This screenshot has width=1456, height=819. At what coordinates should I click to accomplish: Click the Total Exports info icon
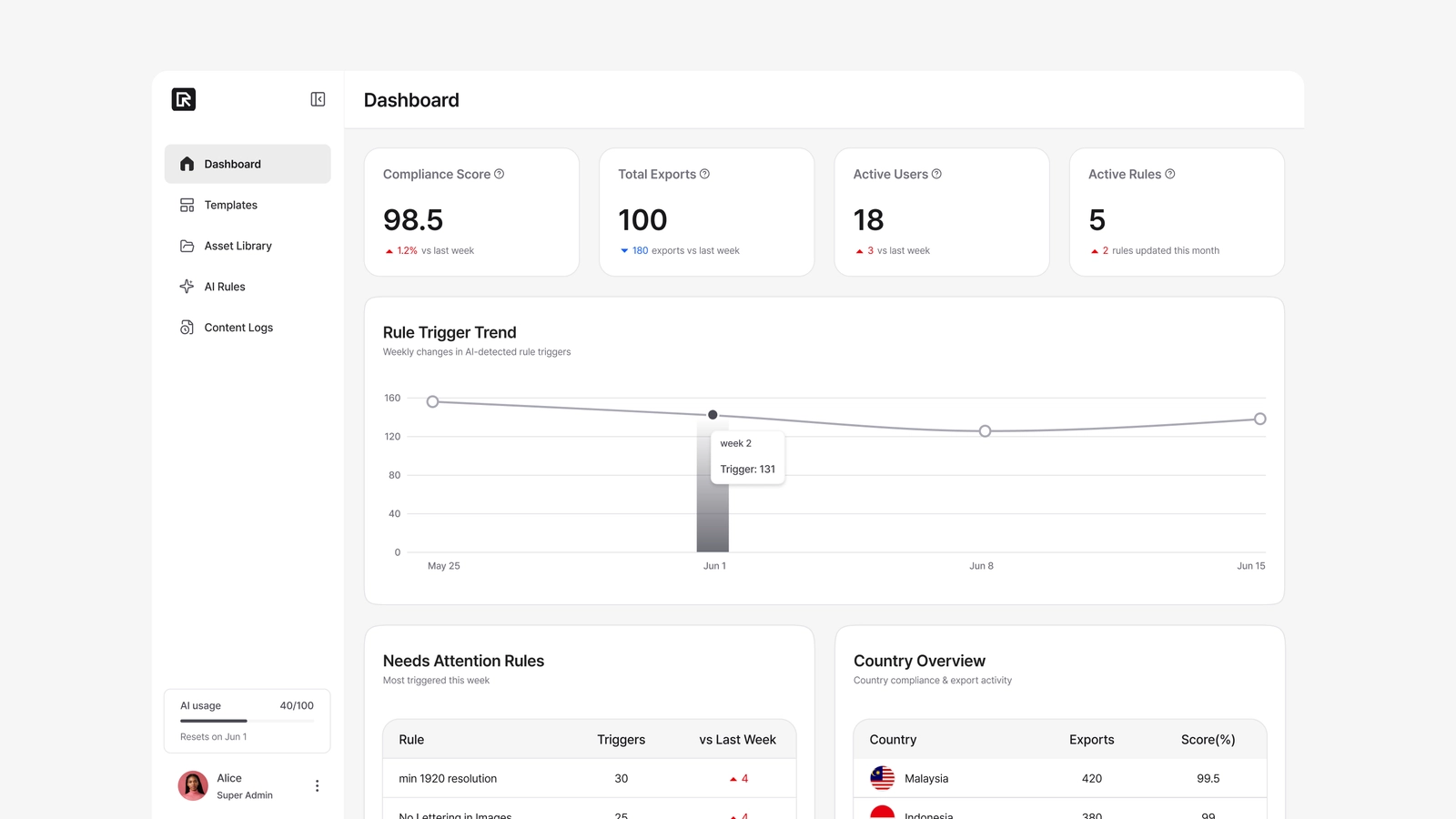point(704,174)
